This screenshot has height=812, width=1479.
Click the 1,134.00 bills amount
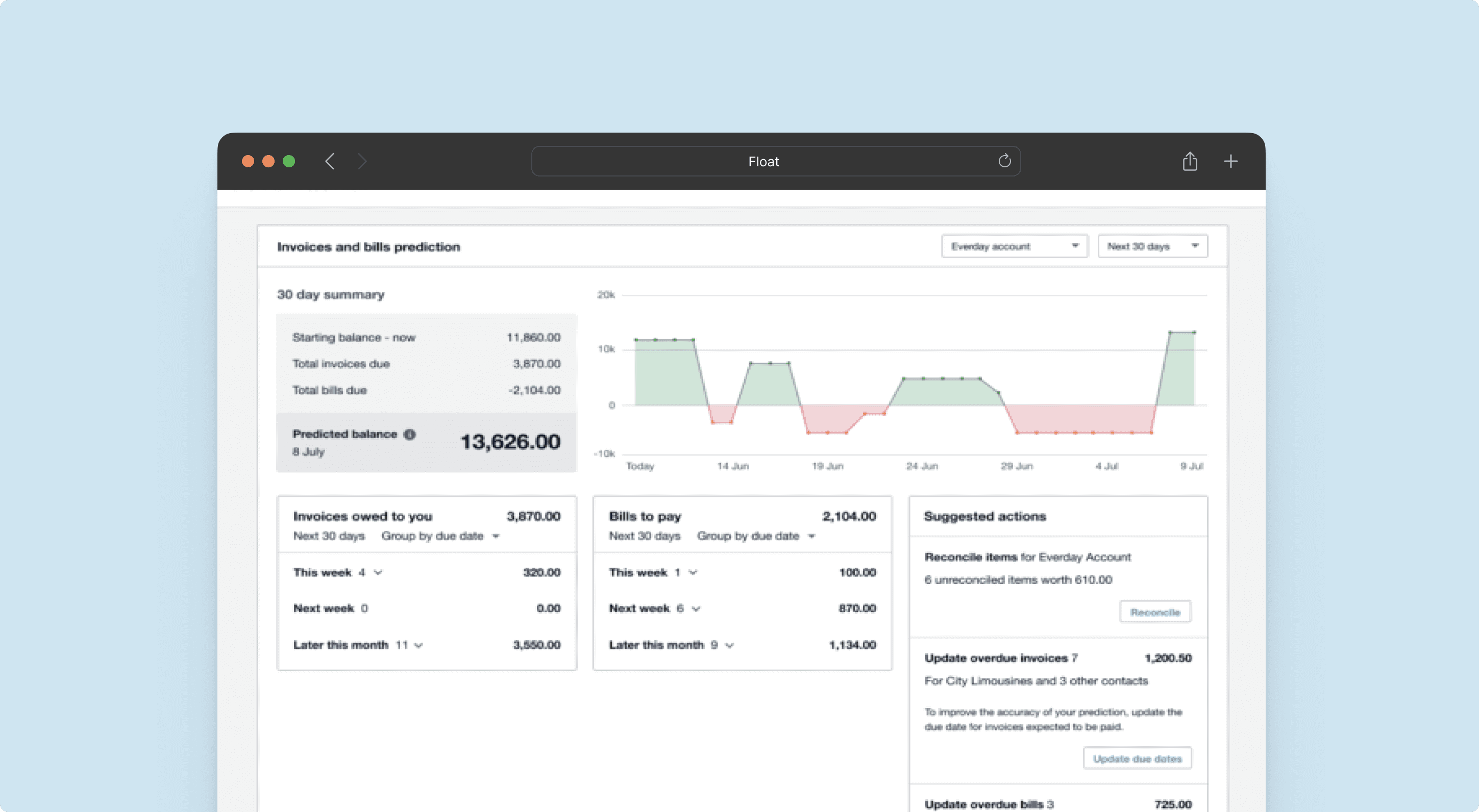point(852,645)
